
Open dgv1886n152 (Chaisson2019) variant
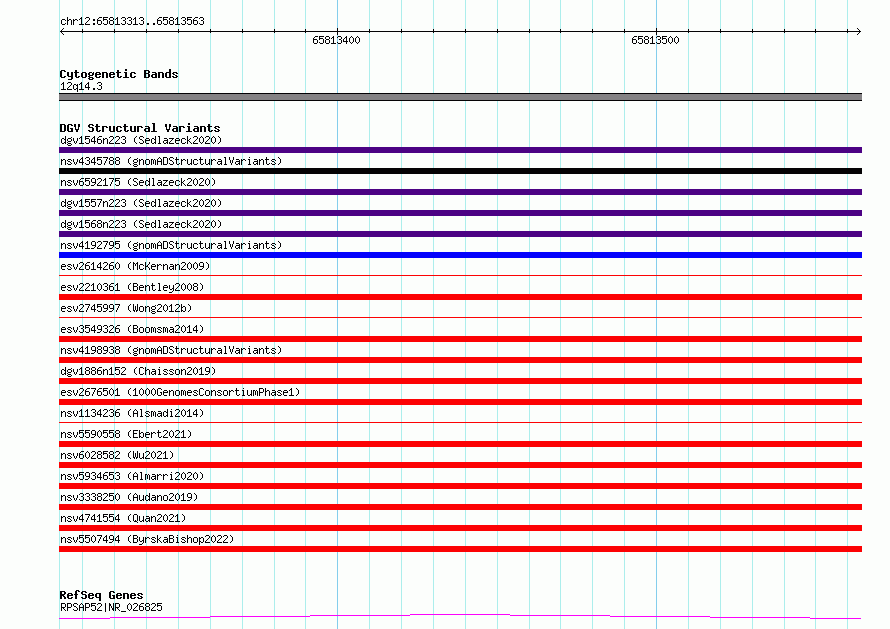tap(138, 371)
